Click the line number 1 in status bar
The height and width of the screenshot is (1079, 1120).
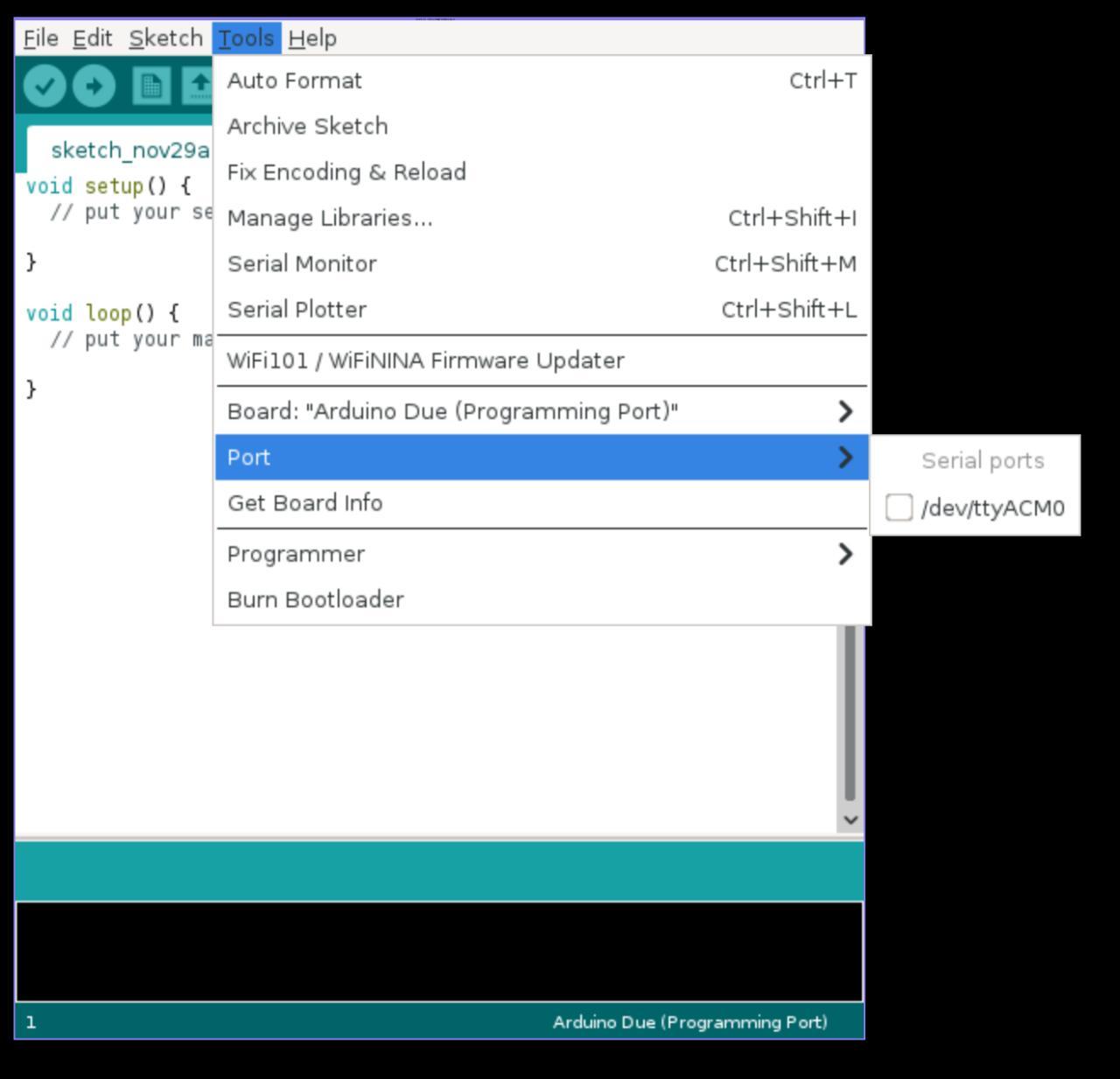[31, 1022]
